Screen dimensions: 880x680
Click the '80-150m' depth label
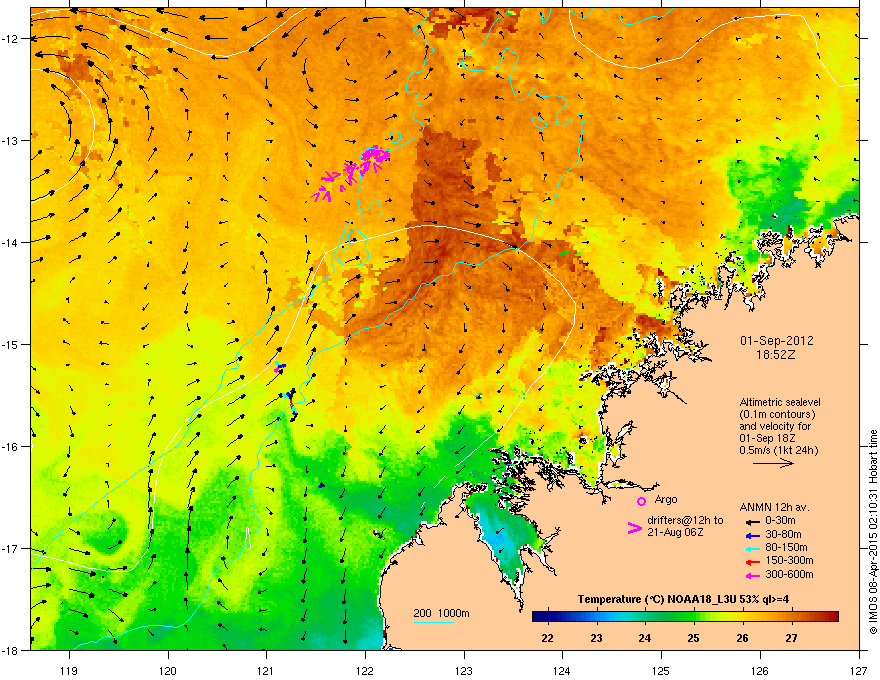[x=786, y=548]
